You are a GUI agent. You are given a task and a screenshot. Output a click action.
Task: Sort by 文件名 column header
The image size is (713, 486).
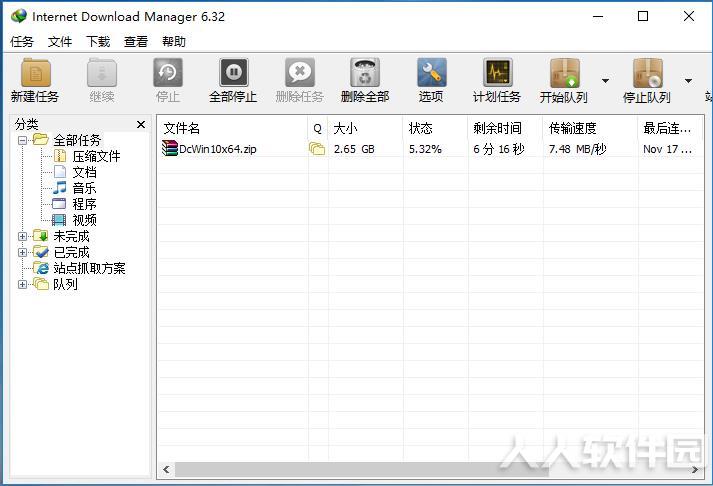click(232, 128)
